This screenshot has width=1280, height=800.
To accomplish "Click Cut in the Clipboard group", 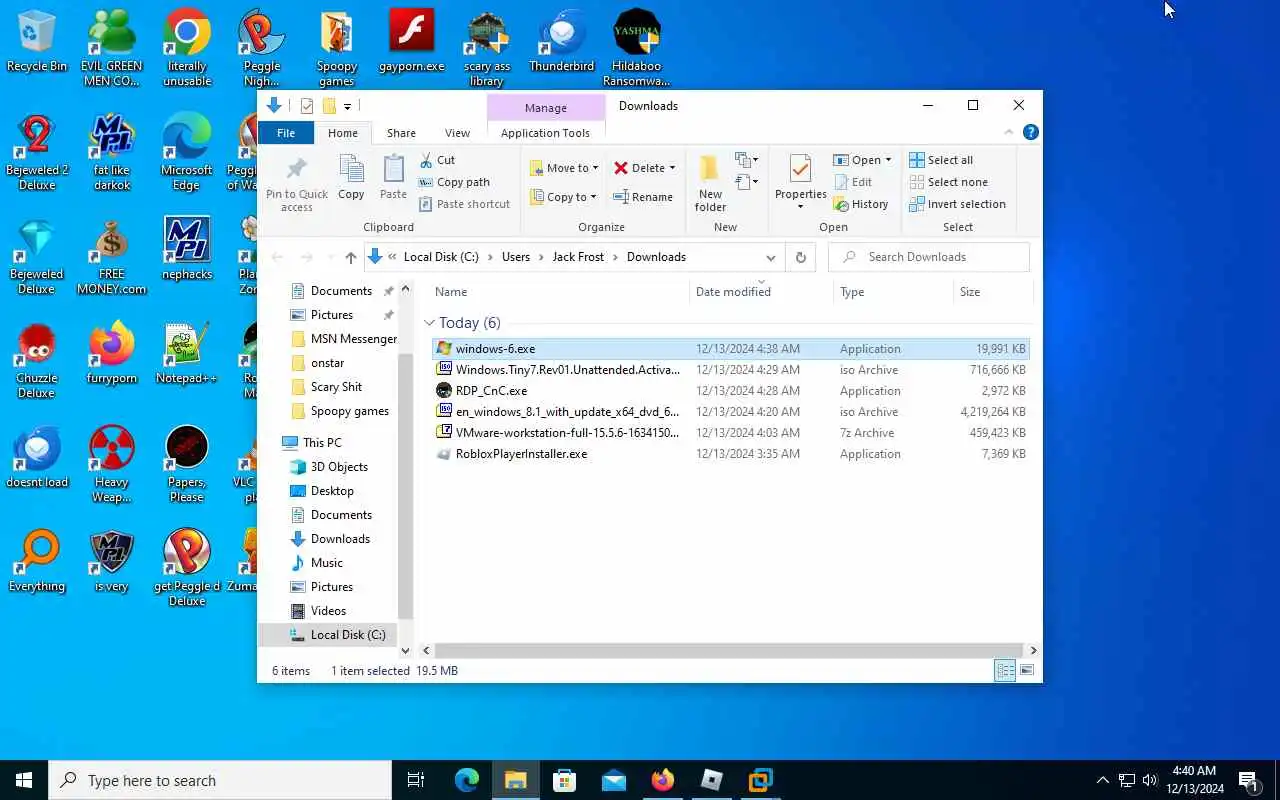I will pos(437,160).
